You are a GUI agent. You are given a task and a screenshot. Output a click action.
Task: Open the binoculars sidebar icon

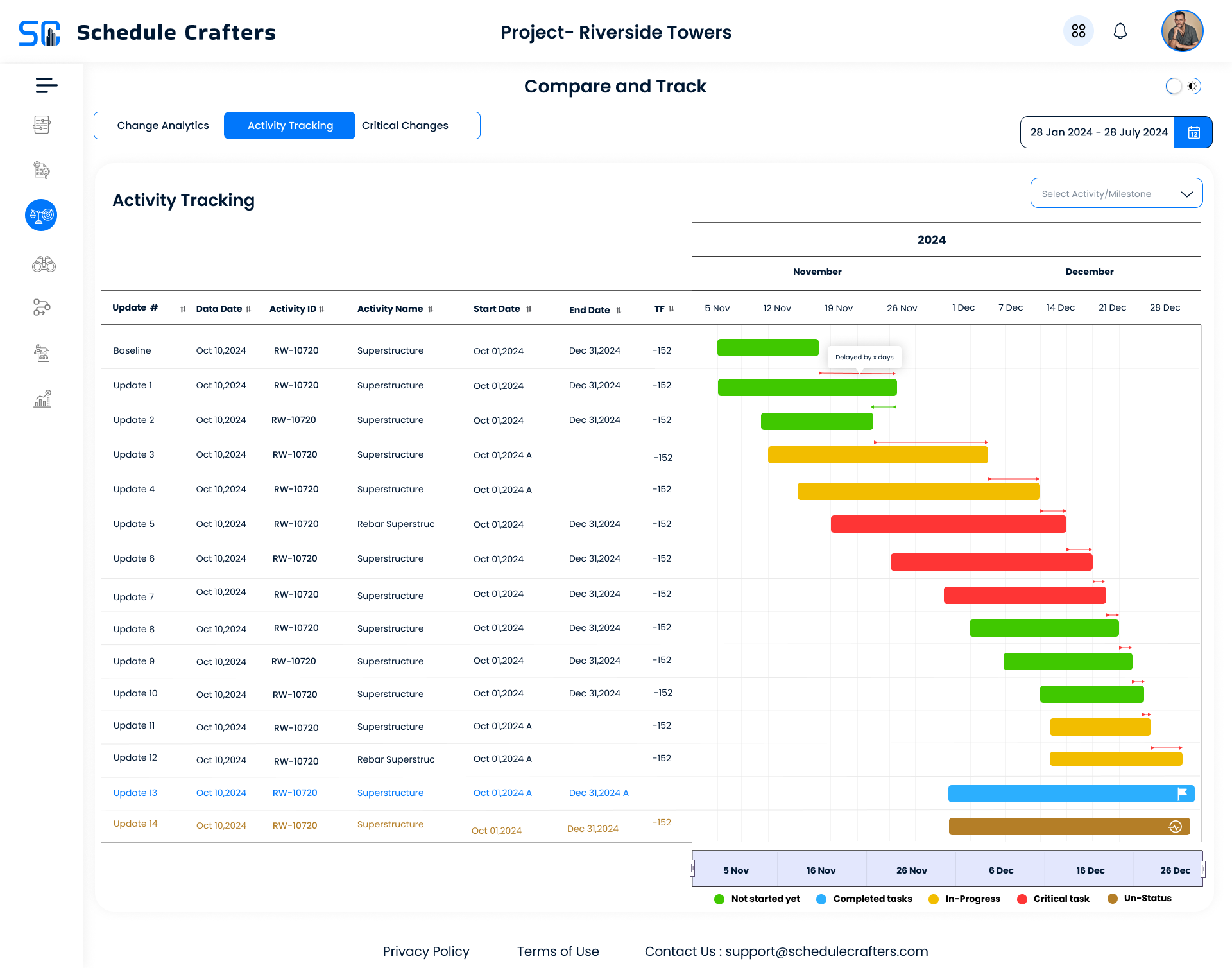pyautogui.click(x=44, y=264)
